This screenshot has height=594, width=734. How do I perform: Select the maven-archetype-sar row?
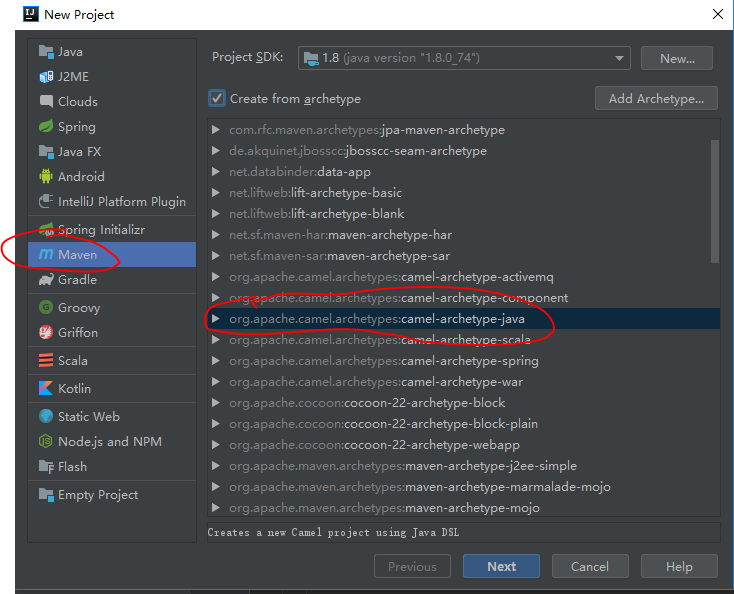463,256
